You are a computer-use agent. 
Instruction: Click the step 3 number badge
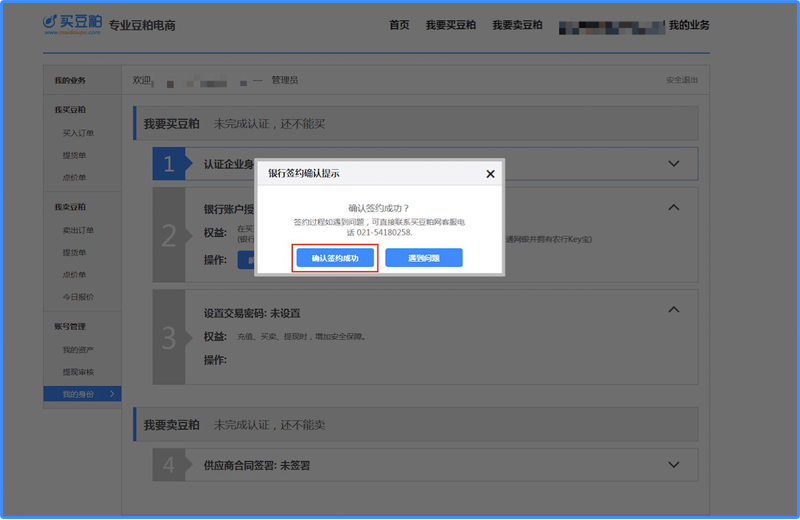pos(169,337)
